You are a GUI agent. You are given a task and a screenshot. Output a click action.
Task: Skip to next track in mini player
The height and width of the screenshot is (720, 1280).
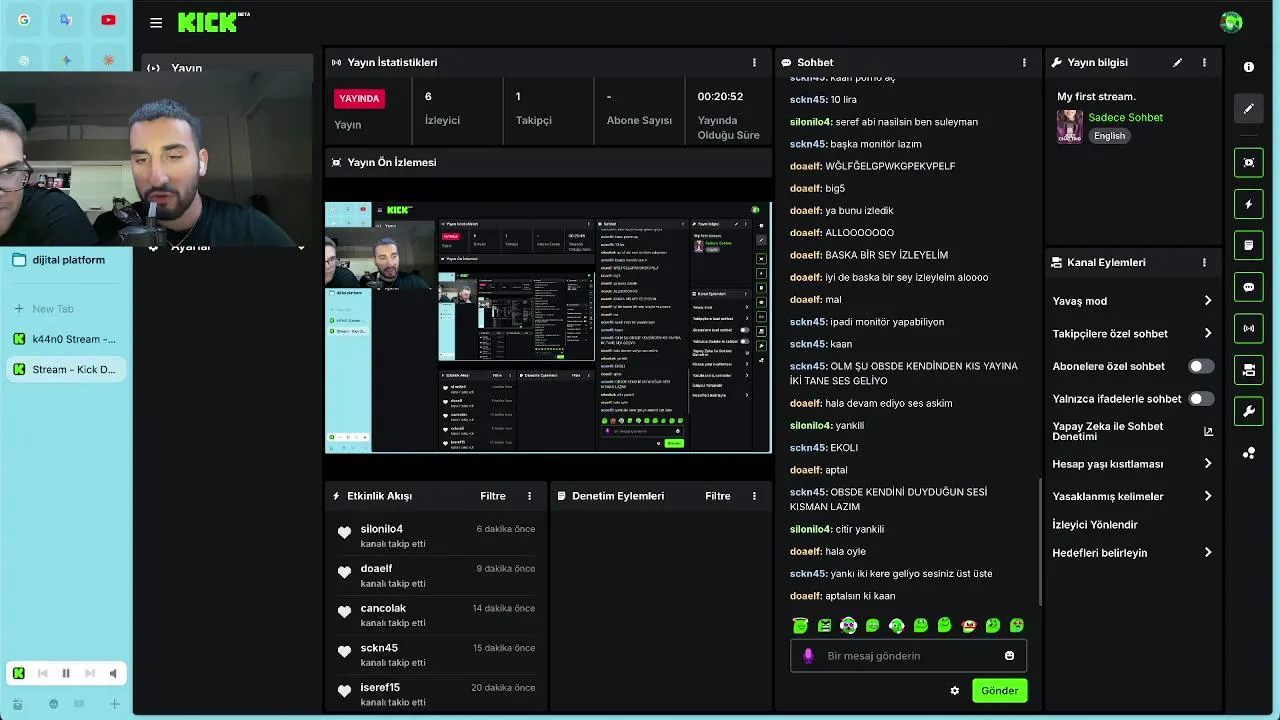tap(90, 674)
